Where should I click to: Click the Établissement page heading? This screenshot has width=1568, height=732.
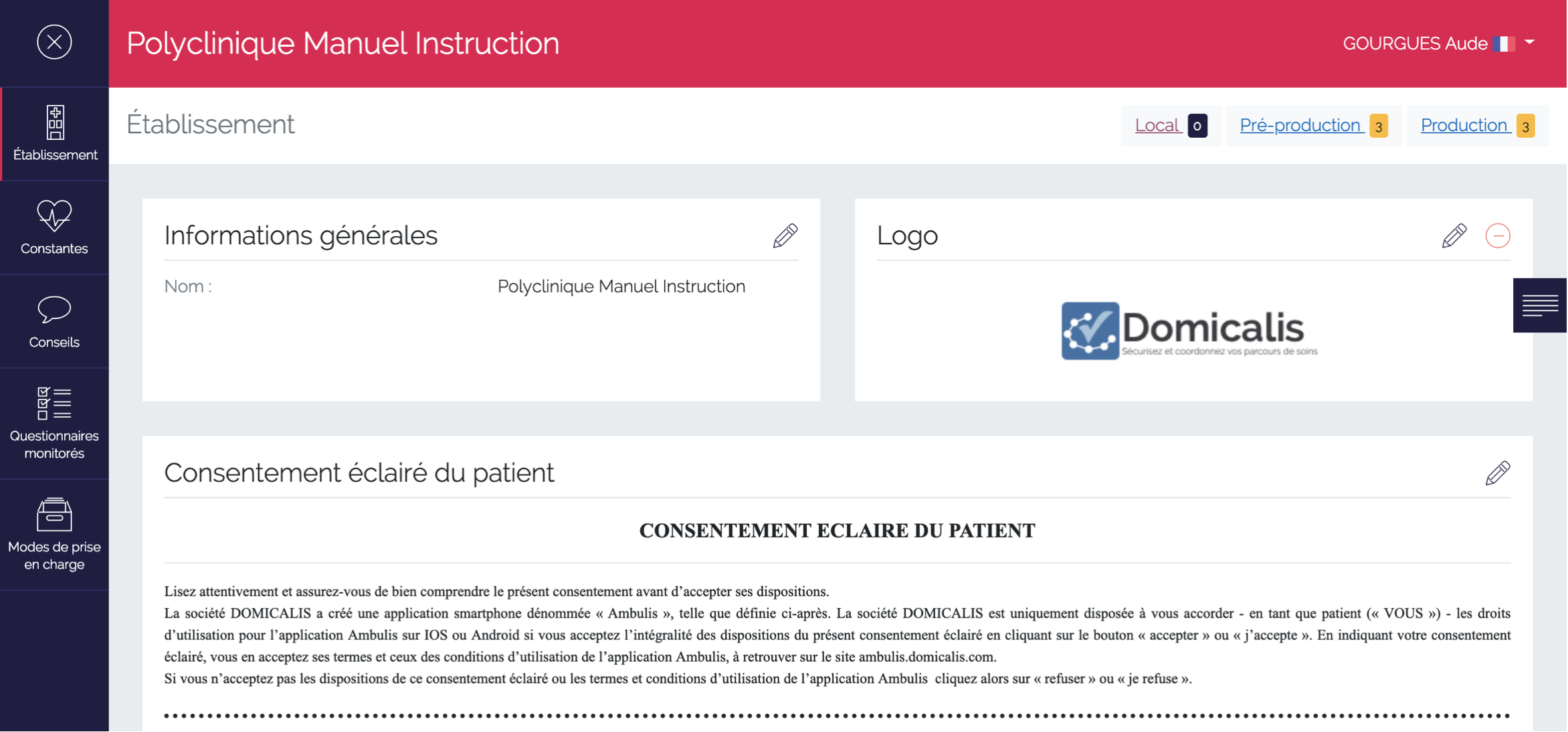210,123
